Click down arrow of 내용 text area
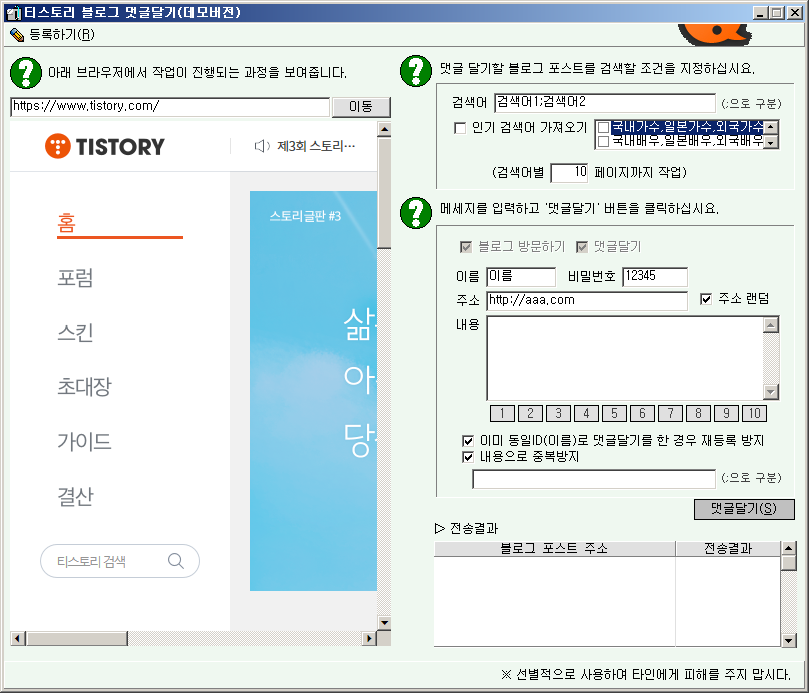The height and width of the screenshot is (693, 809). pyautogui.click(x=770, y=392)
